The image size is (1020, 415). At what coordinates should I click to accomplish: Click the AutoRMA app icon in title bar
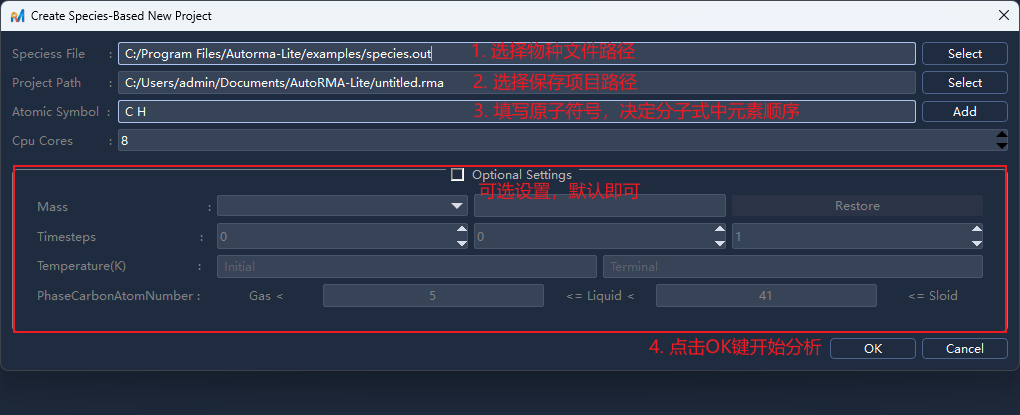point(17,16)
